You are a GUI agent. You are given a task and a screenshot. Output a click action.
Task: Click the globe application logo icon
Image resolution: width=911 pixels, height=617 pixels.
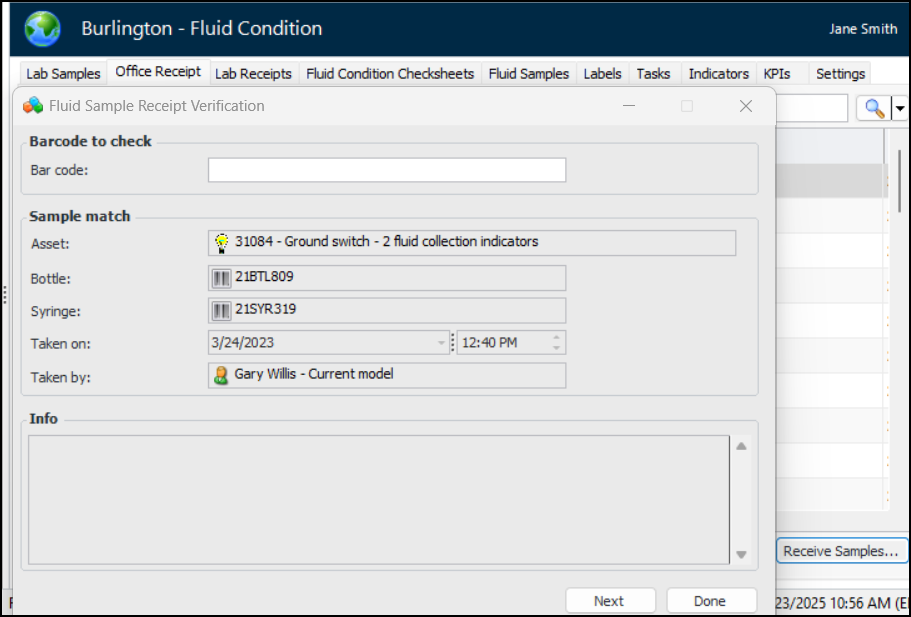(x=42, y=28)
